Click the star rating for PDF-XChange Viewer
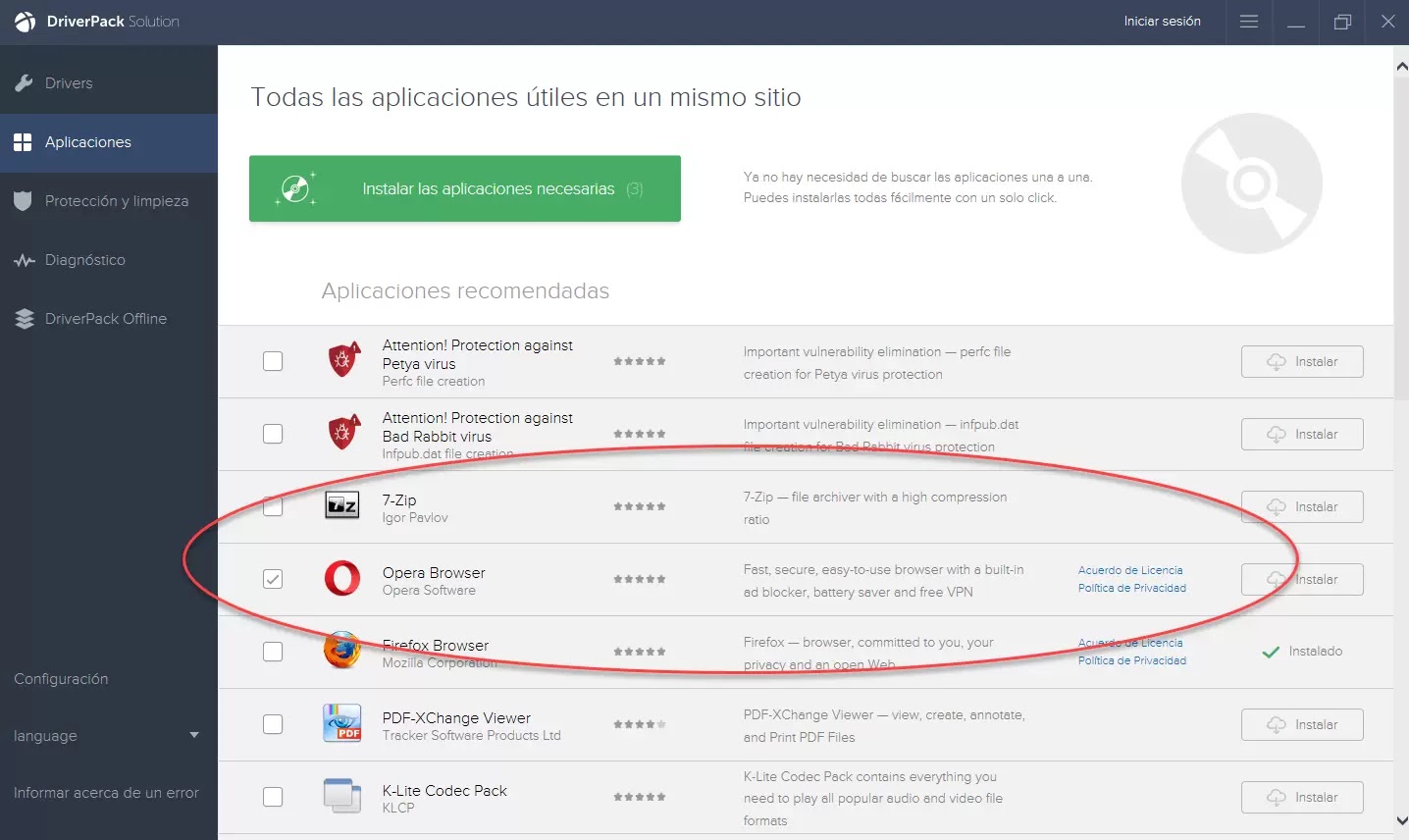The width and height of the screenshot is (1409, 840). pos(640,724)
